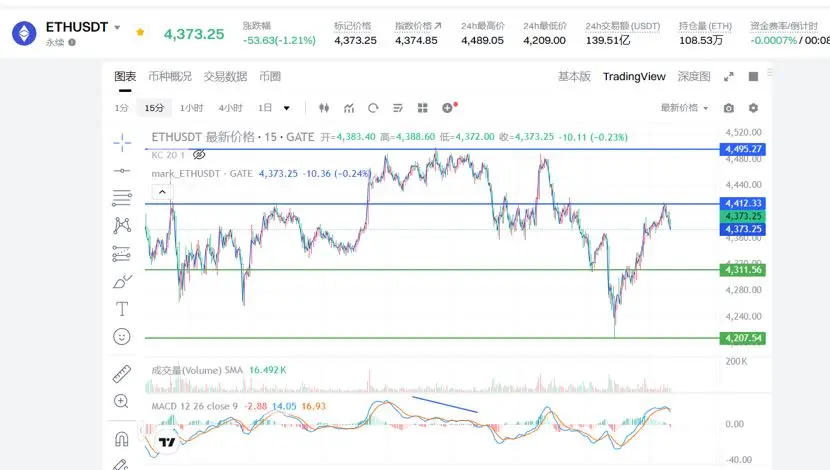The image size is (830, 470).
Task: Activate the zoom in tool
Action: coord(121,401)
